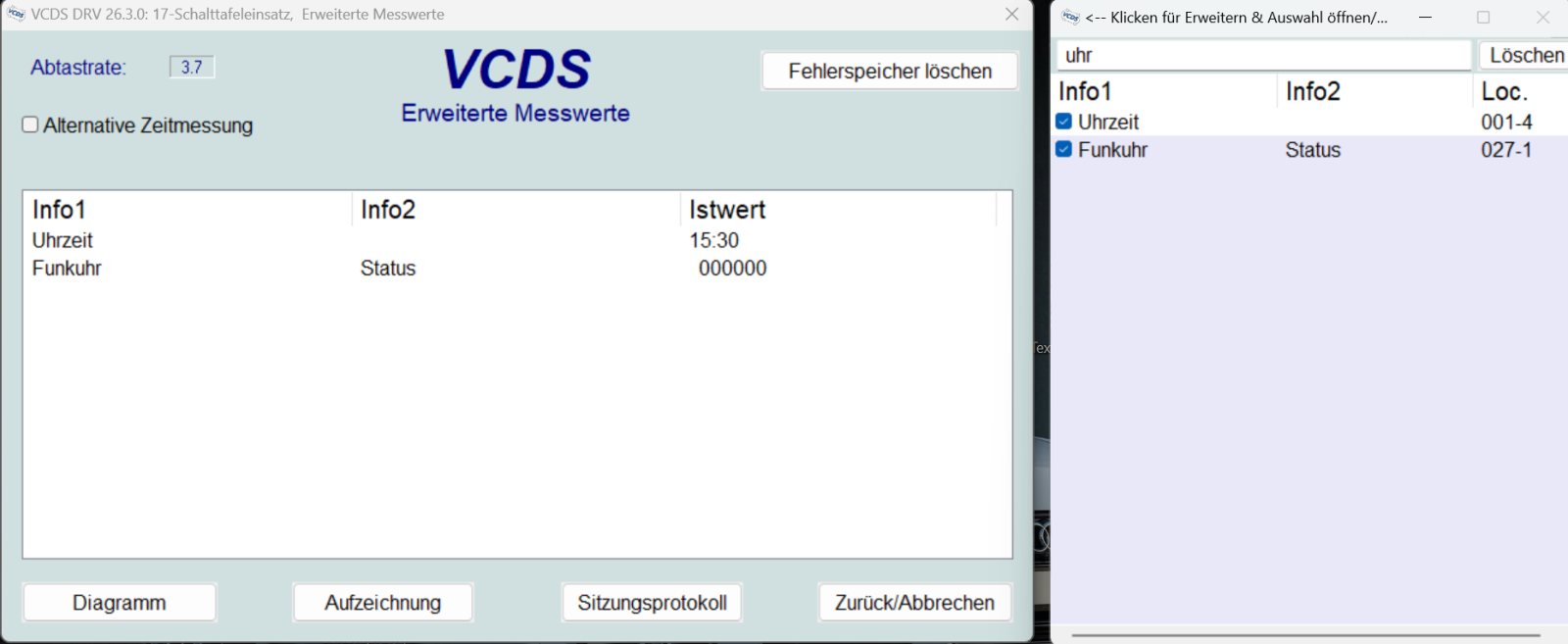Uncheck the Uhrzeit checkbox in selection list
The image size is (1568, 644).
pyautogui.click(x=1063, y=122)
